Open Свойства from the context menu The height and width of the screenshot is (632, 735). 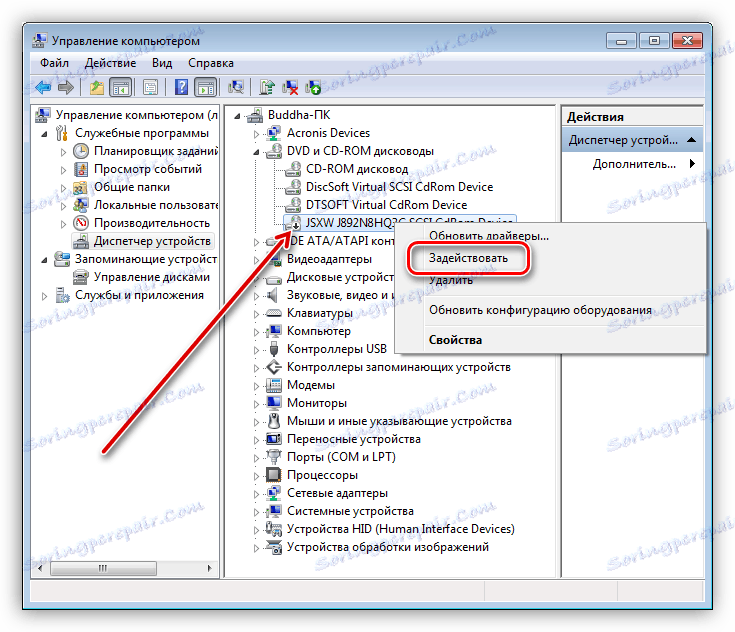tap(455, 340)
